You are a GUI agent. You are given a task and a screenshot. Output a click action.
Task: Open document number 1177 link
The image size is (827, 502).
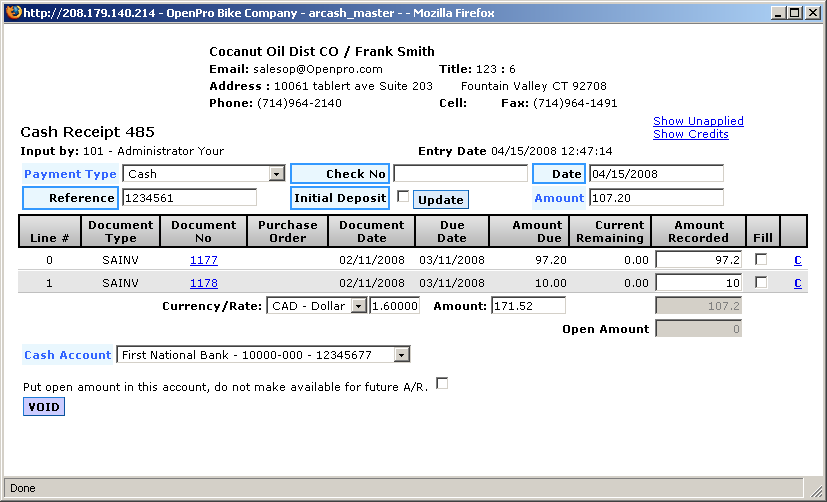pyautogui.click(x=203, y=260)
